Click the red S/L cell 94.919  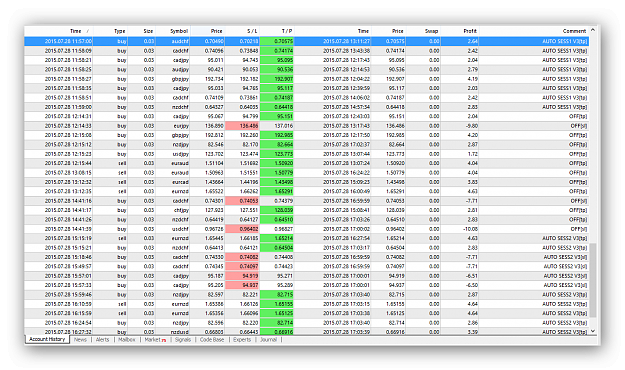pyautogui.click(x=242, y=276)
